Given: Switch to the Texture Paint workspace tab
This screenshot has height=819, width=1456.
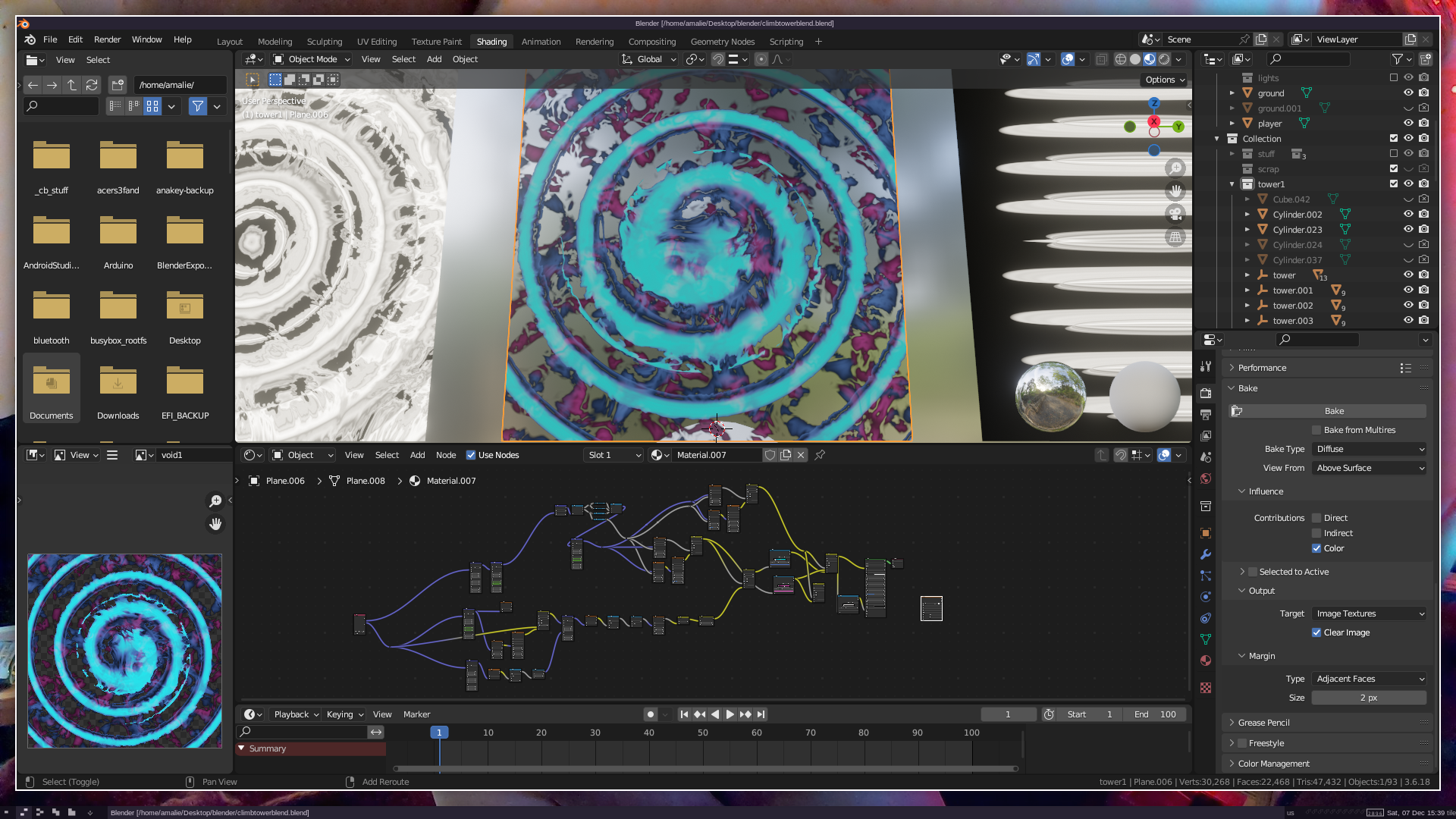Looking at the screenshot, I should (x=436, y=42).
